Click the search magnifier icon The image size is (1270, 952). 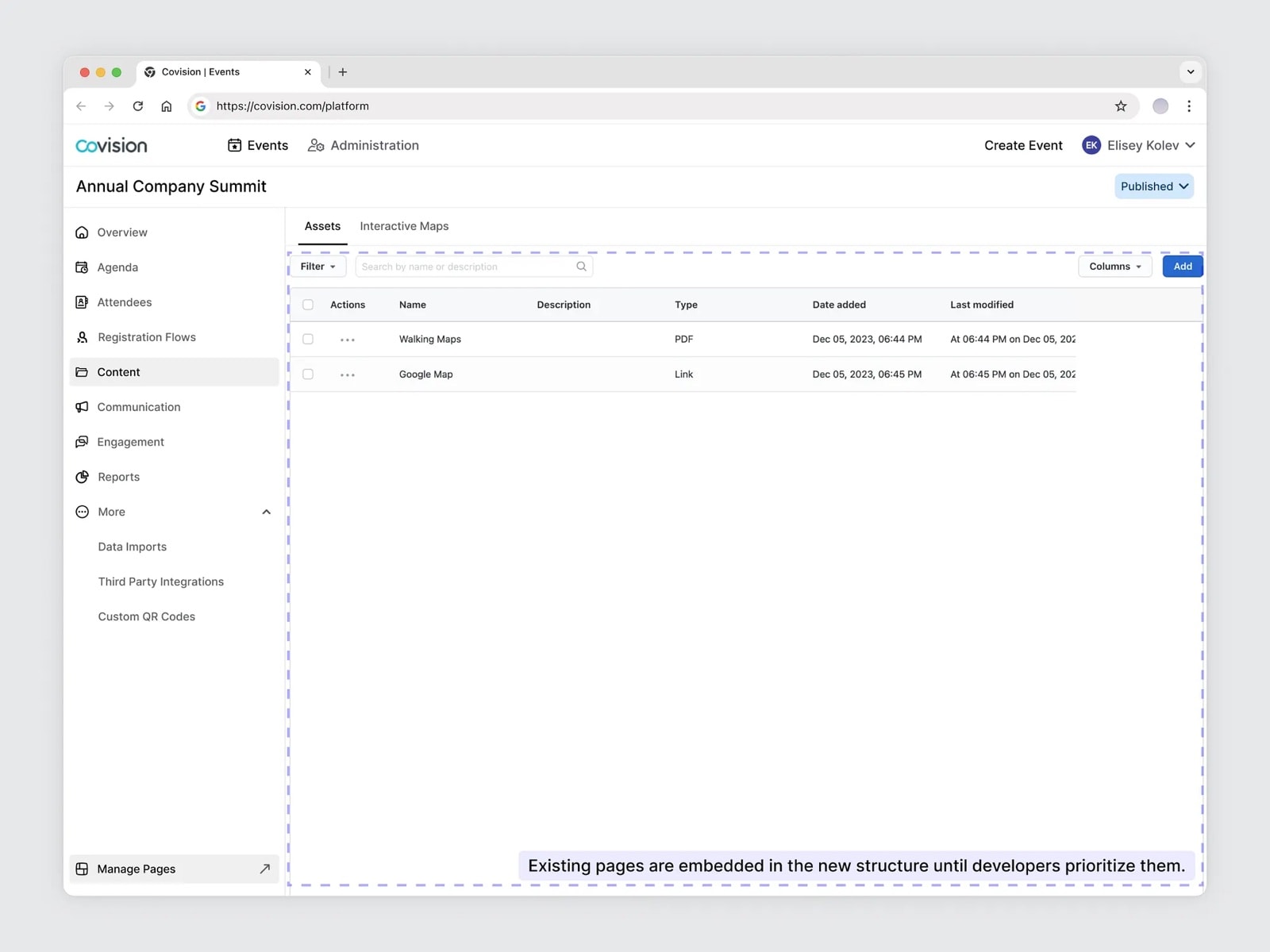581,267
